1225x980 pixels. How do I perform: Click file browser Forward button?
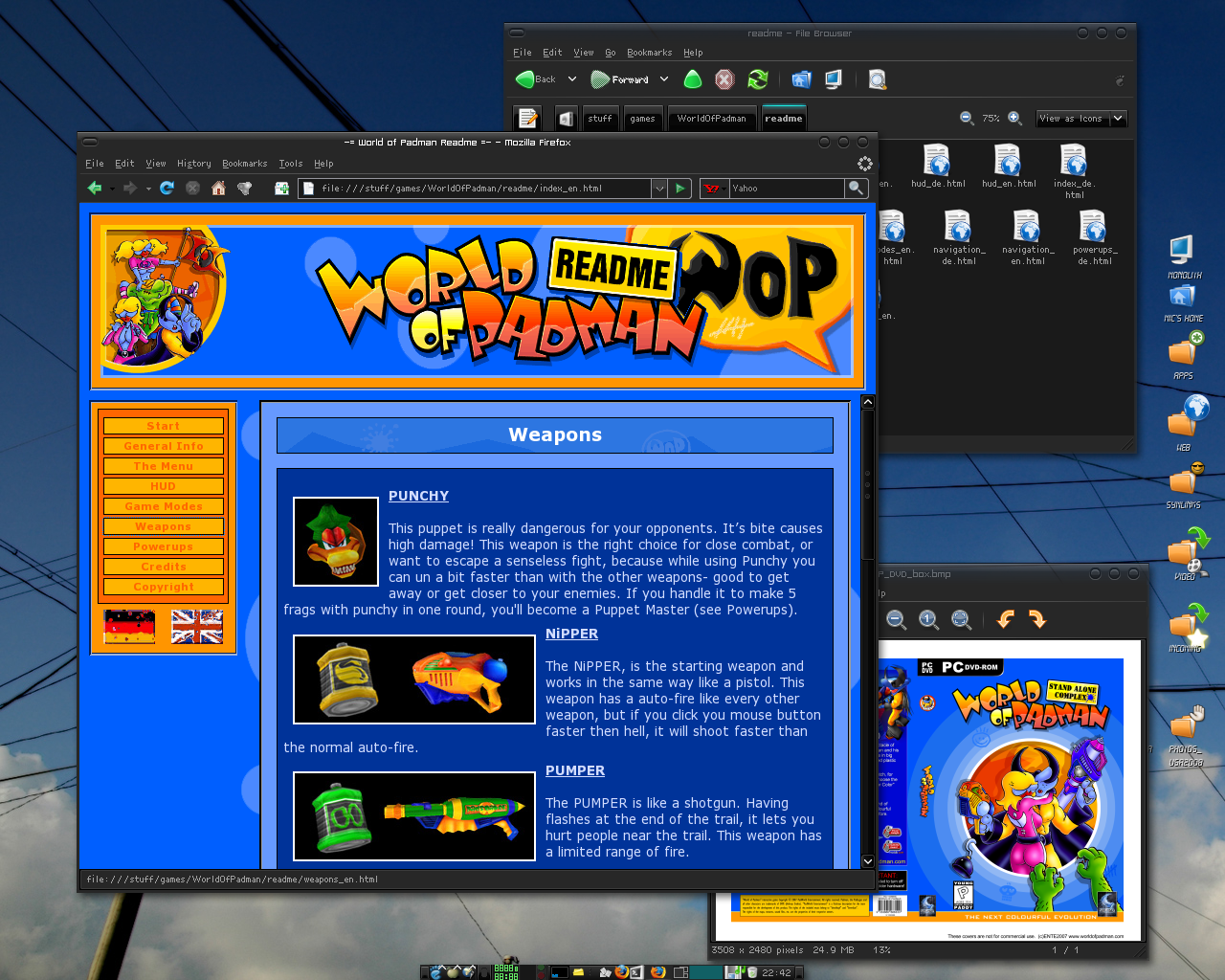620,79
